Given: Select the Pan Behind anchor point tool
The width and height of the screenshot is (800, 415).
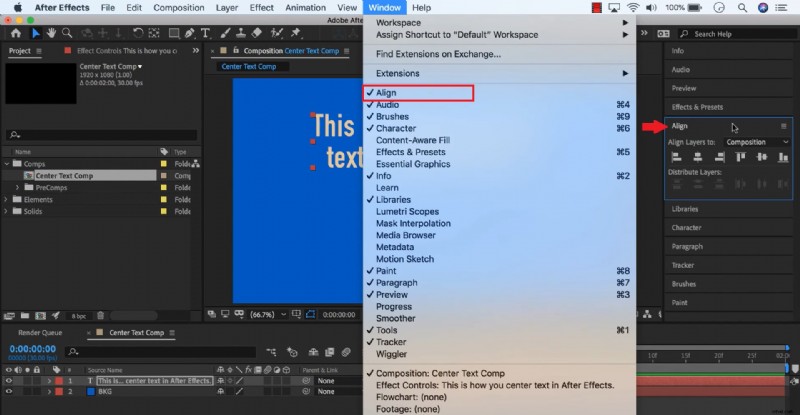Looking at the screenshot, I should pos(154,33).
